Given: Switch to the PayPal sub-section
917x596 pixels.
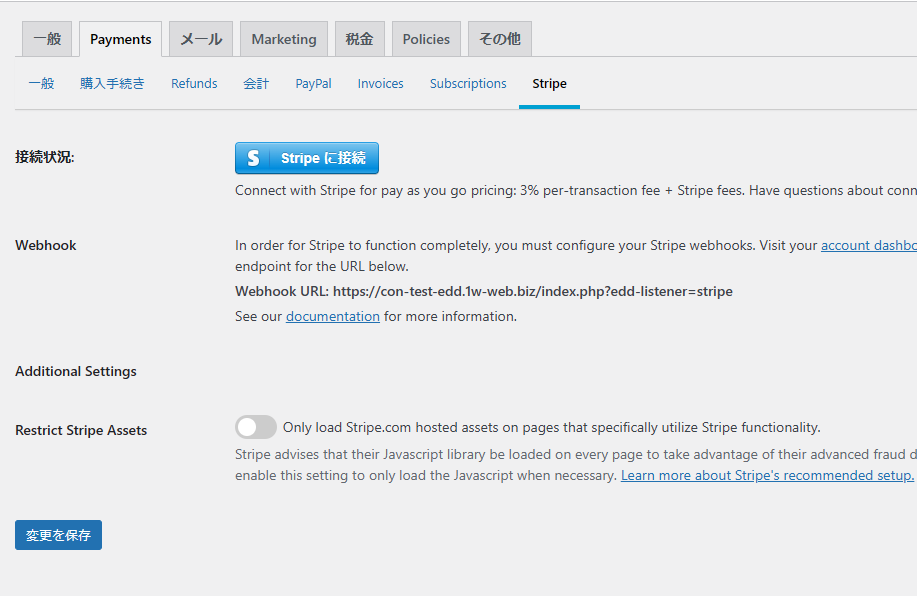Looking at the screenshot, I should (313, 84).
